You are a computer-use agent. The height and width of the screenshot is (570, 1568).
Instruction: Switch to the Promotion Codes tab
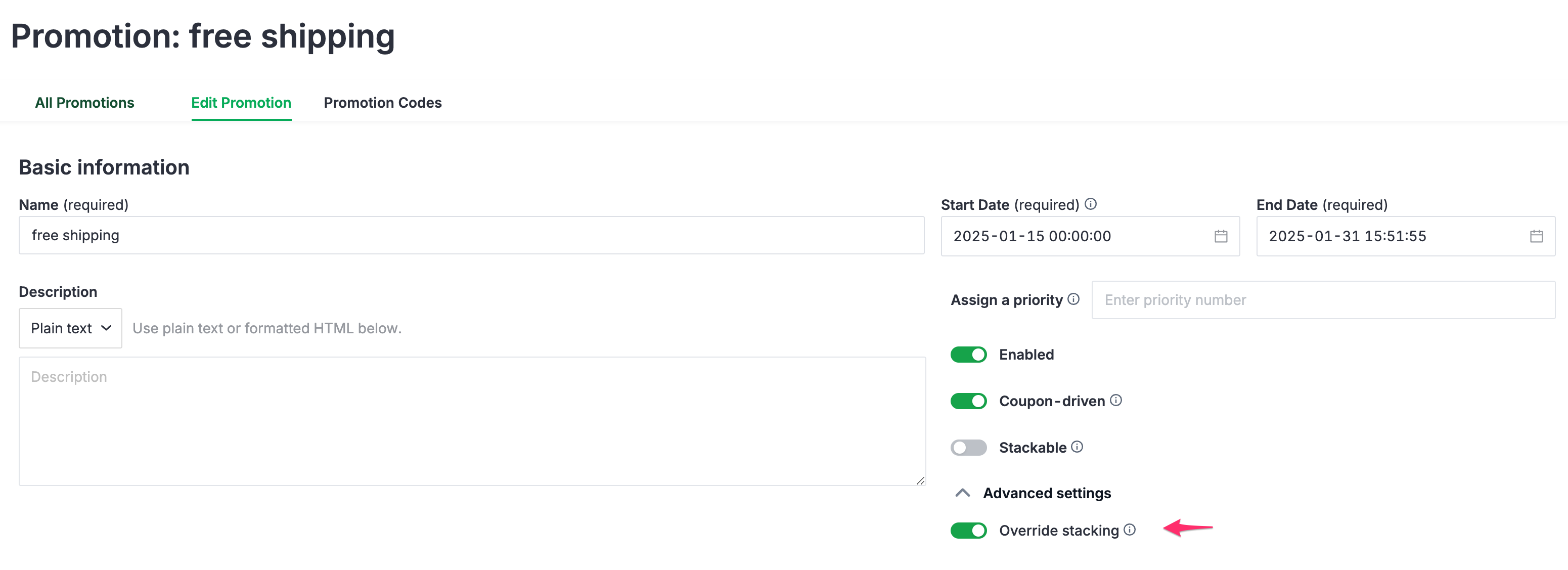pyautogui.click(x=382, y=102)
